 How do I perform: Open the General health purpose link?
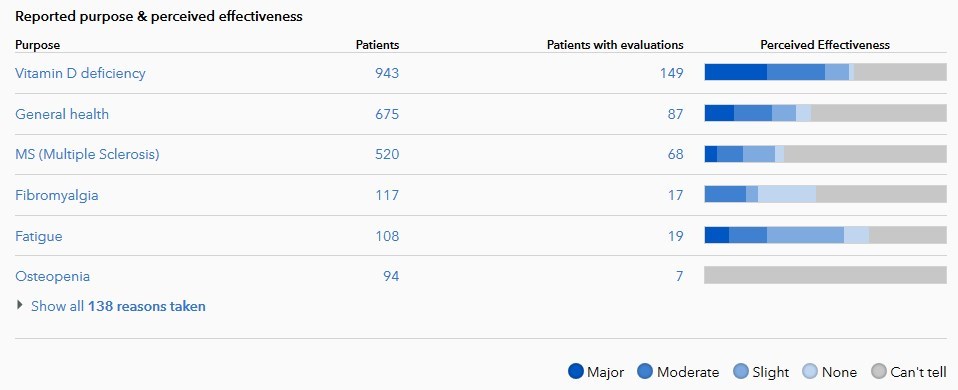pyautogui.click(x=62, y=114)
